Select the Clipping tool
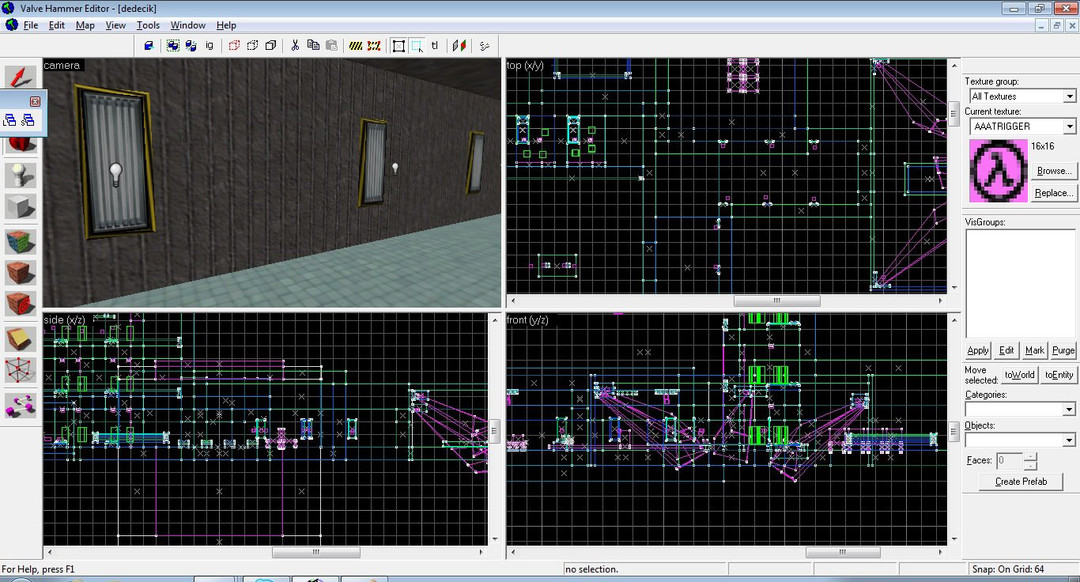 21,339
